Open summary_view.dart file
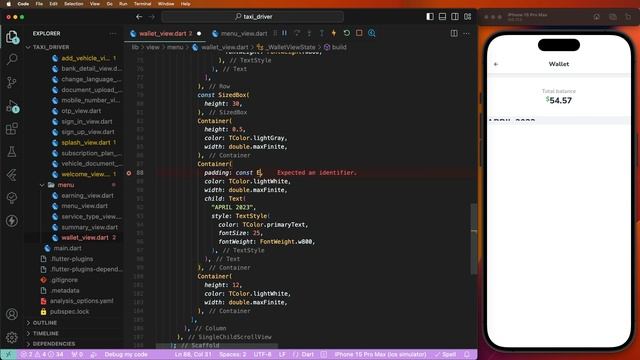This screenshot has height=360, width=640. pos(89,227)
